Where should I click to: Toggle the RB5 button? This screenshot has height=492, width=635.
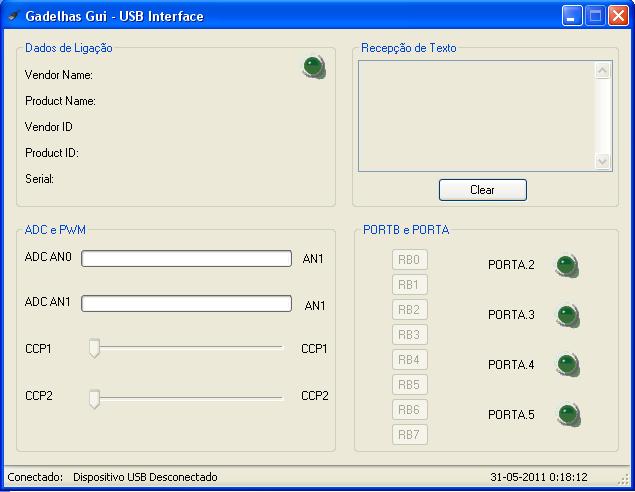pos(410,385)
